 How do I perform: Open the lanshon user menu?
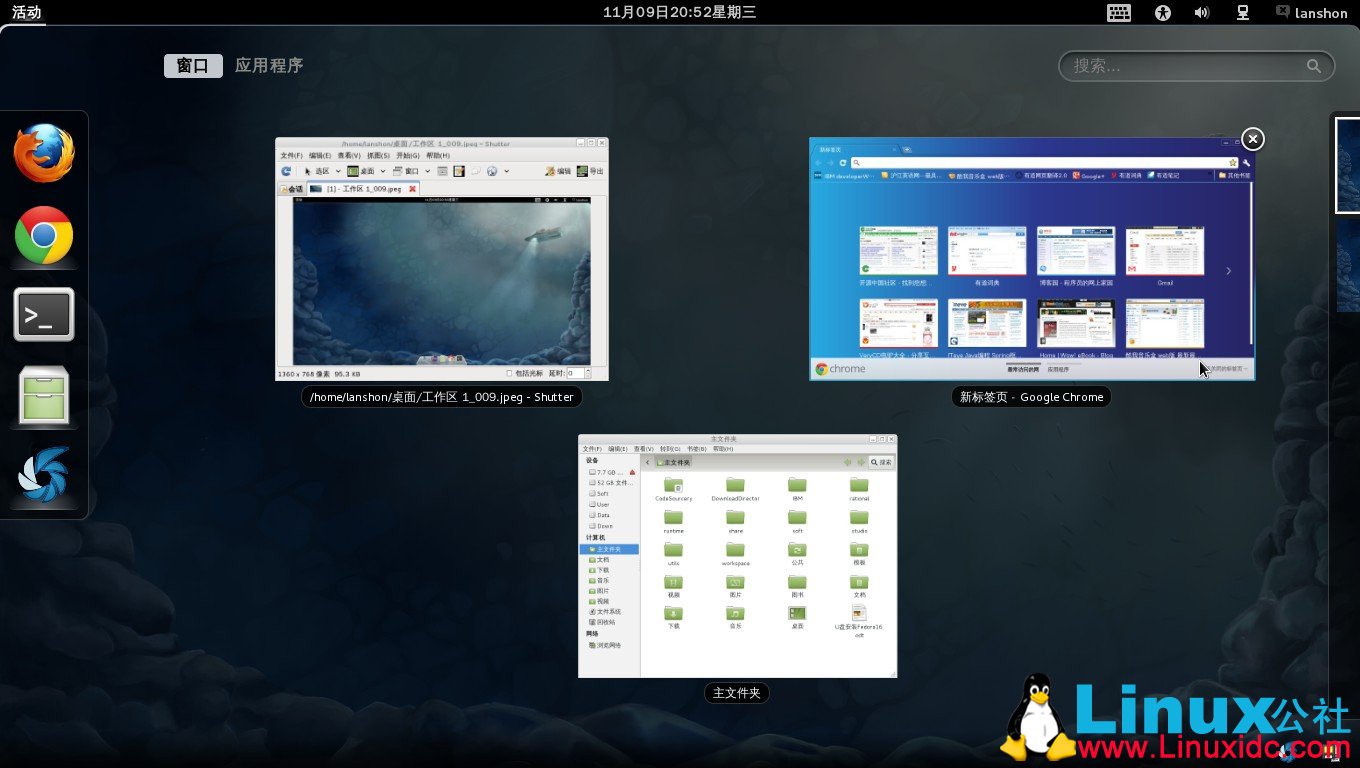[x=1311, y=13]
